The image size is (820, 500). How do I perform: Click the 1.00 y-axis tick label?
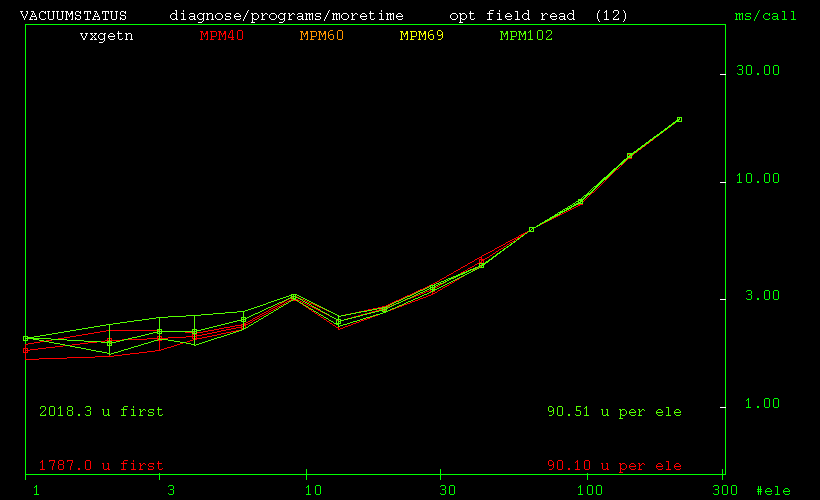762,403
